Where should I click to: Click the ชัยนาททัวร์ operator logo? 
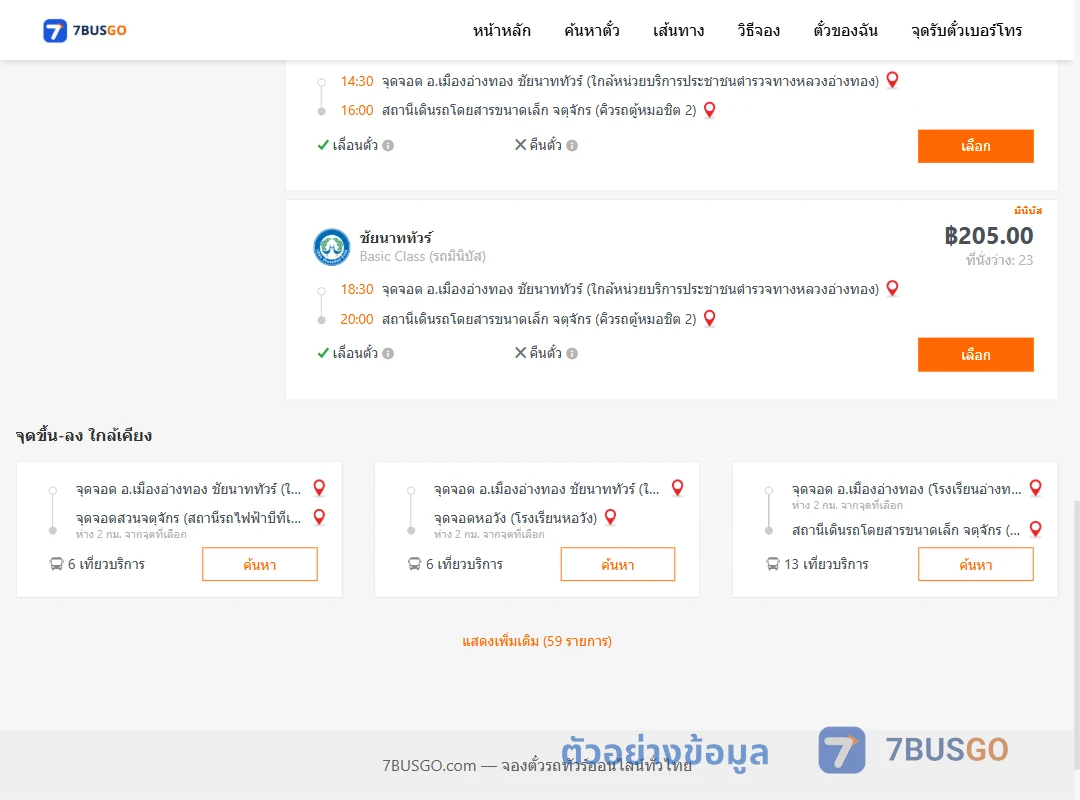tap(332, 247)
